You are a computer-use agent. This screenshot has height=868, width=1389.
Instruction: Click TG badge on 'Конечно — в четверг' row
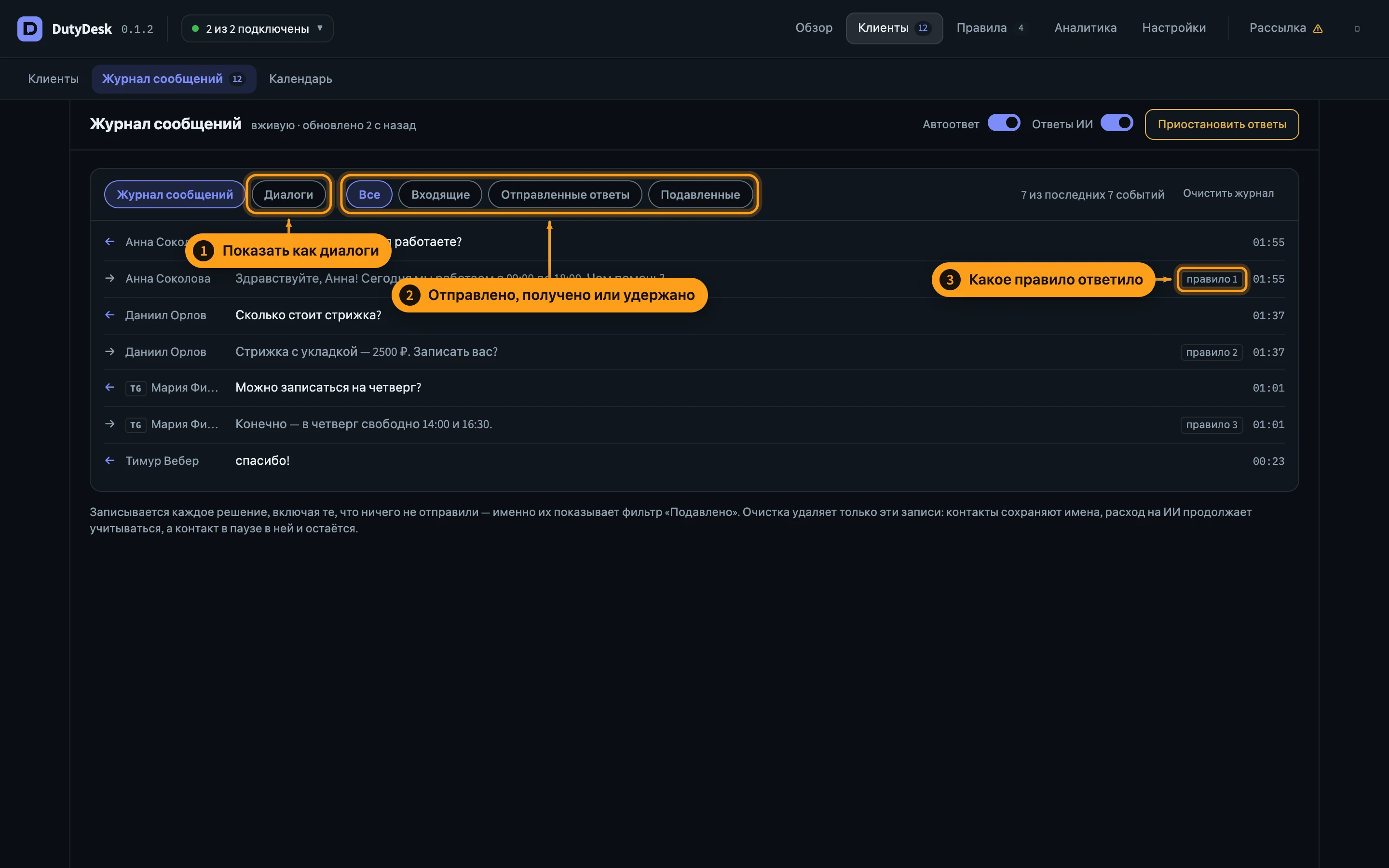coord(136,425)
